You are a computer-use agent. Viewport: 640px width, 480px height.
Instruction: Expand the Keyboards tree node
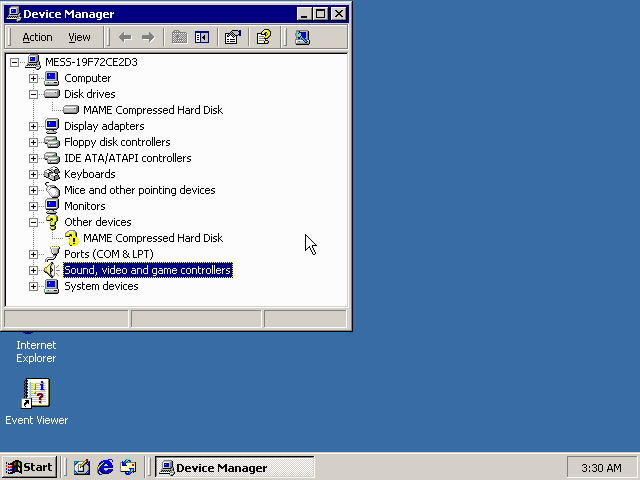33,174
